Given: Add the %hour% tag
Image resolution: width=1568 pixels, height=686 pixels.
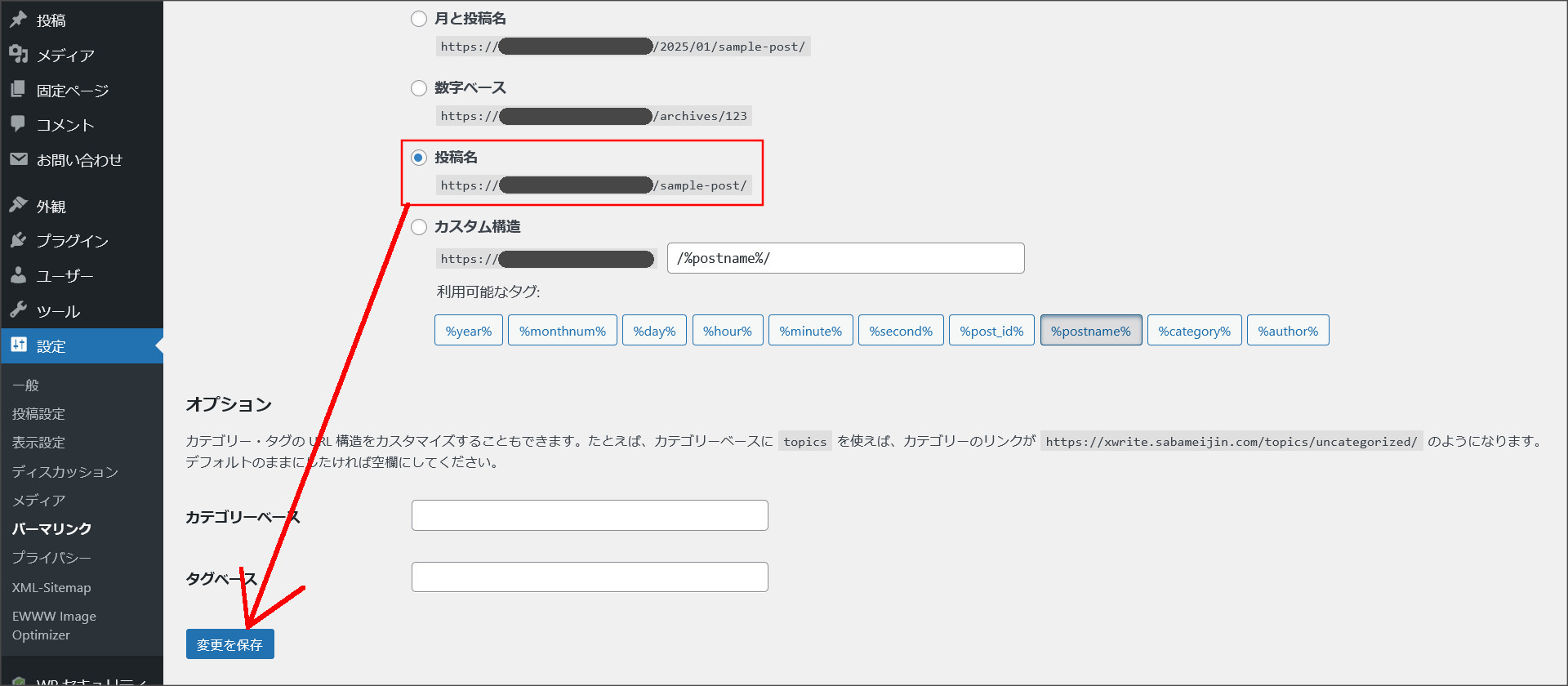Looking at the screenshot, I should point(728,331).
